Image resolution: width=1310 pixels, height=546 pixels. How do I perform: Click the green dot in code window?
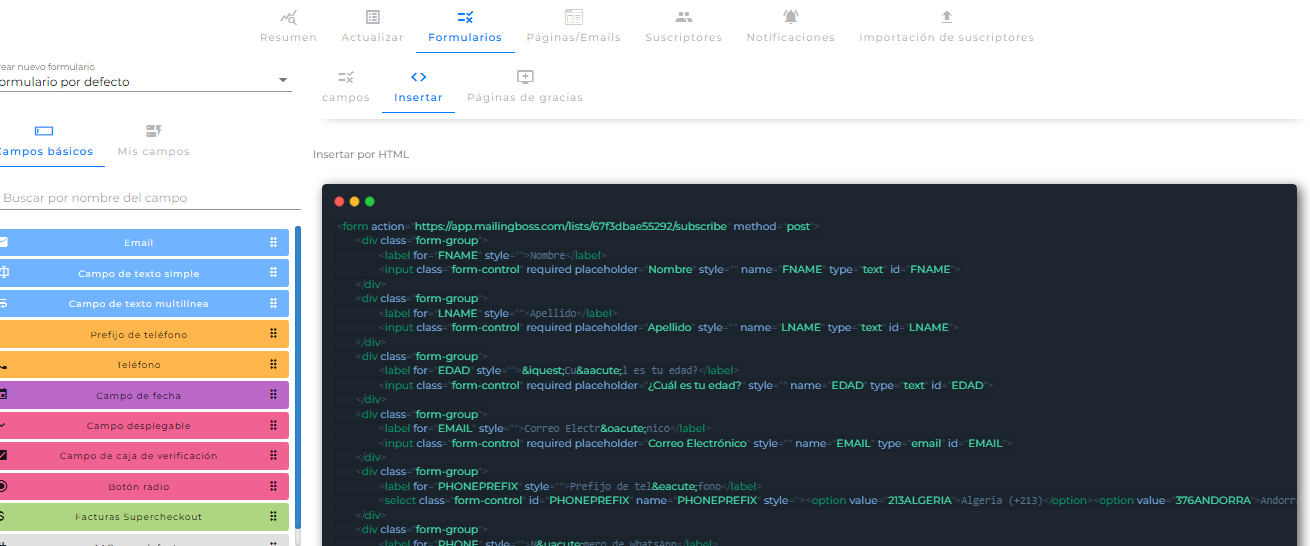coord(369,201)
